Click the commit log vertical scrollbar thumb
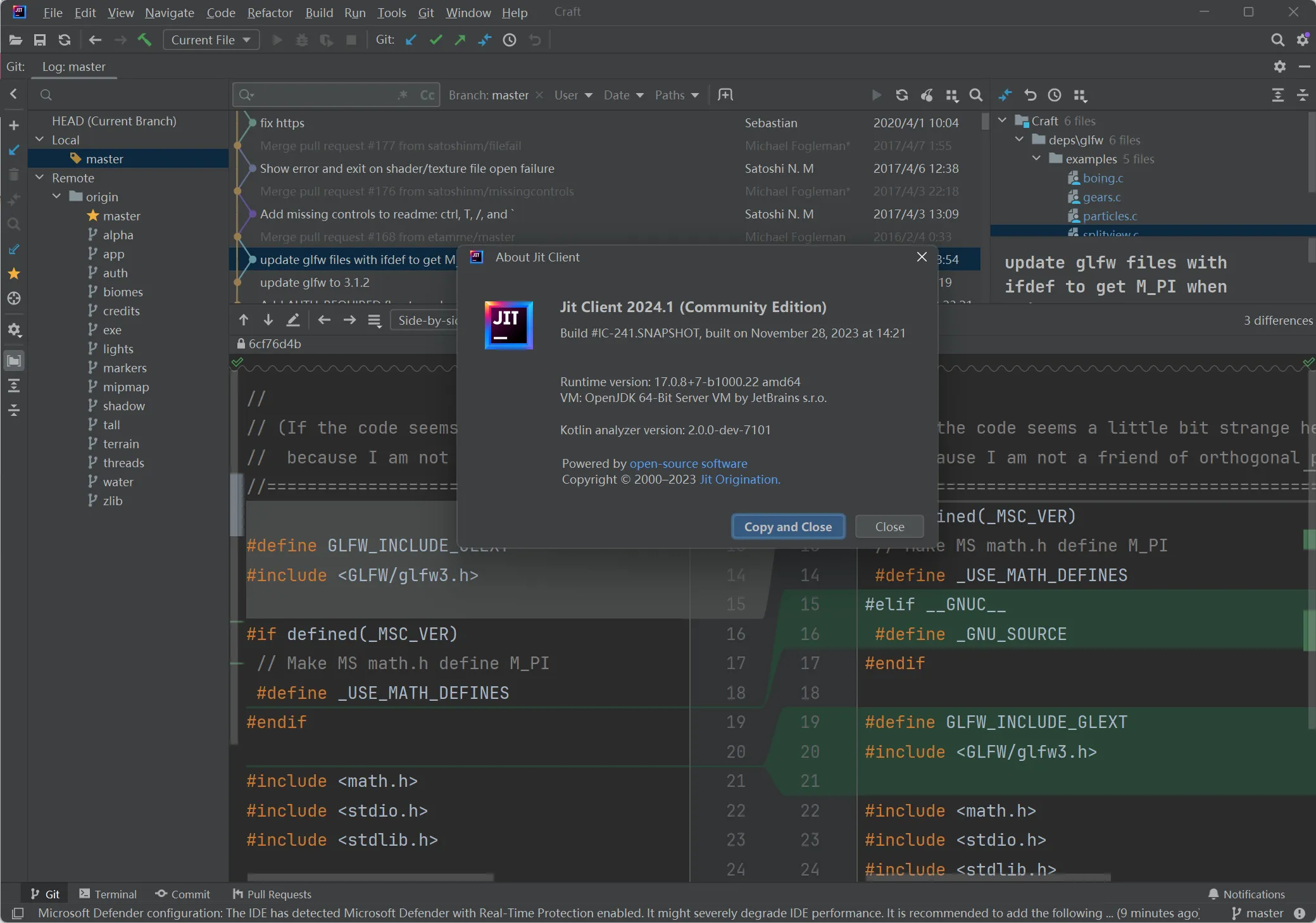Screen dimensions: 1316x923 [x=985, y=120]
